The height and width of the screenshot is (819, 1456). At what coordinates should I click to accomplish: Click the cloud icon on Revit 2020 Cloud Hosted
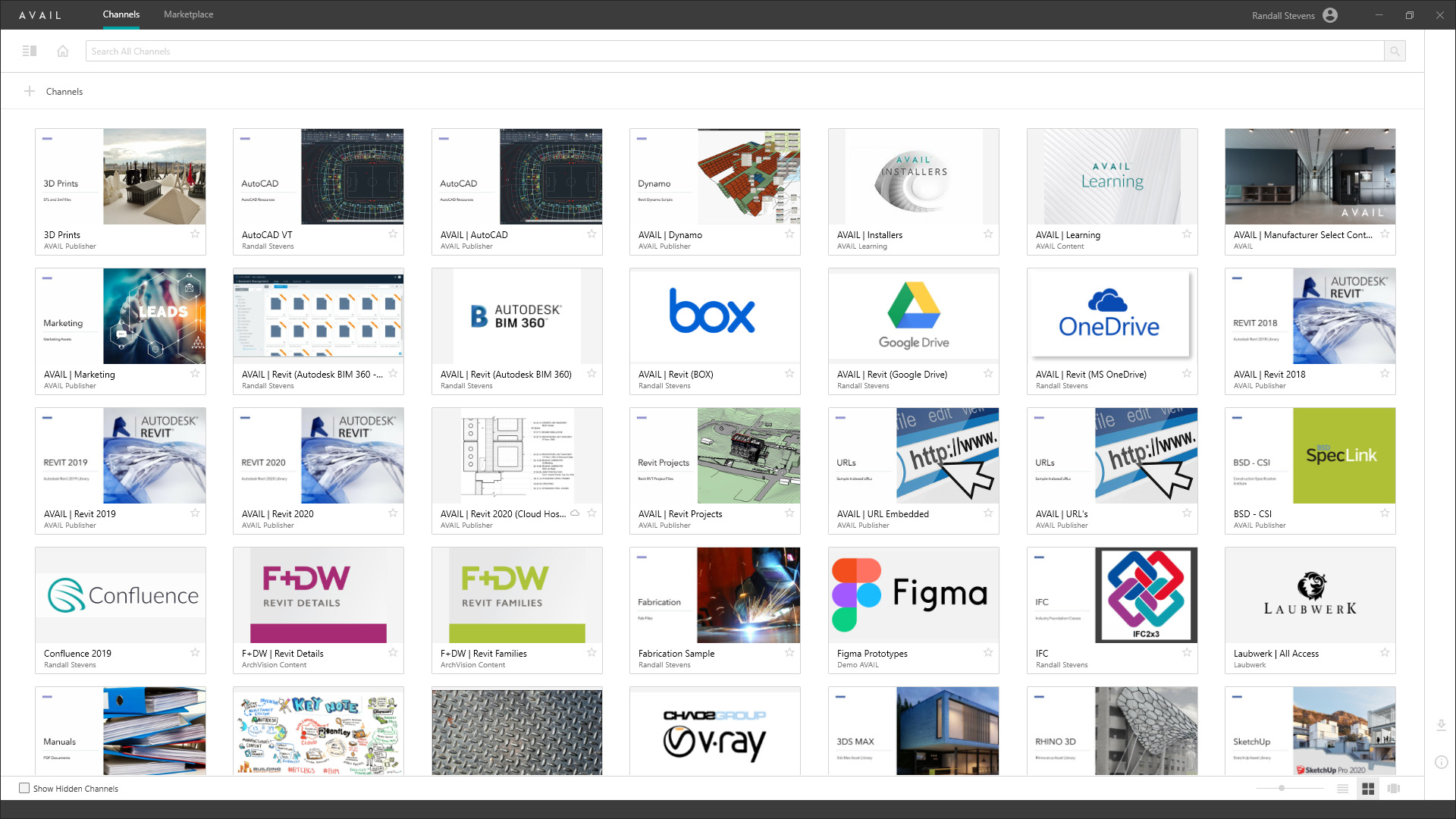tap(575, 513)
